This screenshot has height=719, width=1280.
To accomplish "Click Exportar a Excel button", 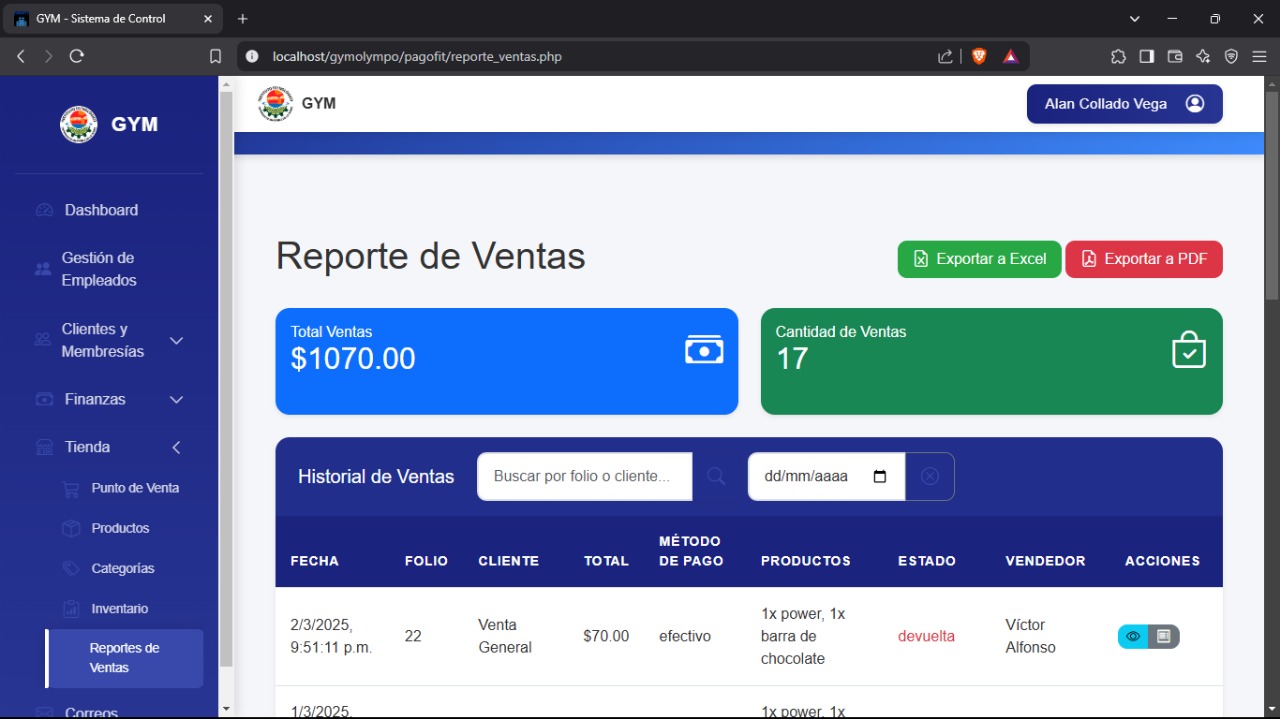I will (979, 259).
